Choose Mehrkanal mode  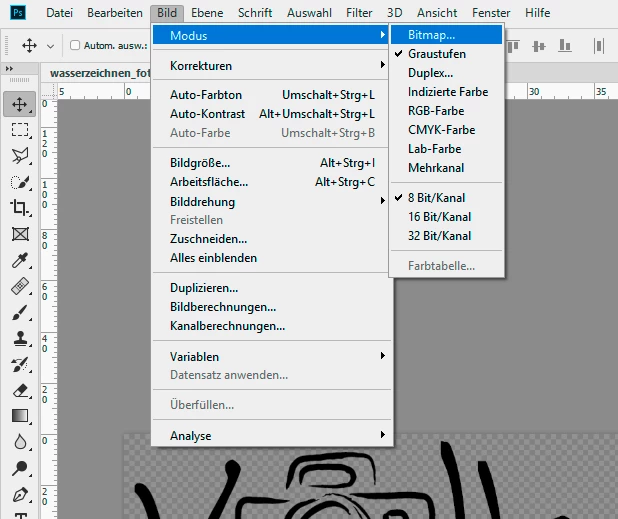click(447, 168)
